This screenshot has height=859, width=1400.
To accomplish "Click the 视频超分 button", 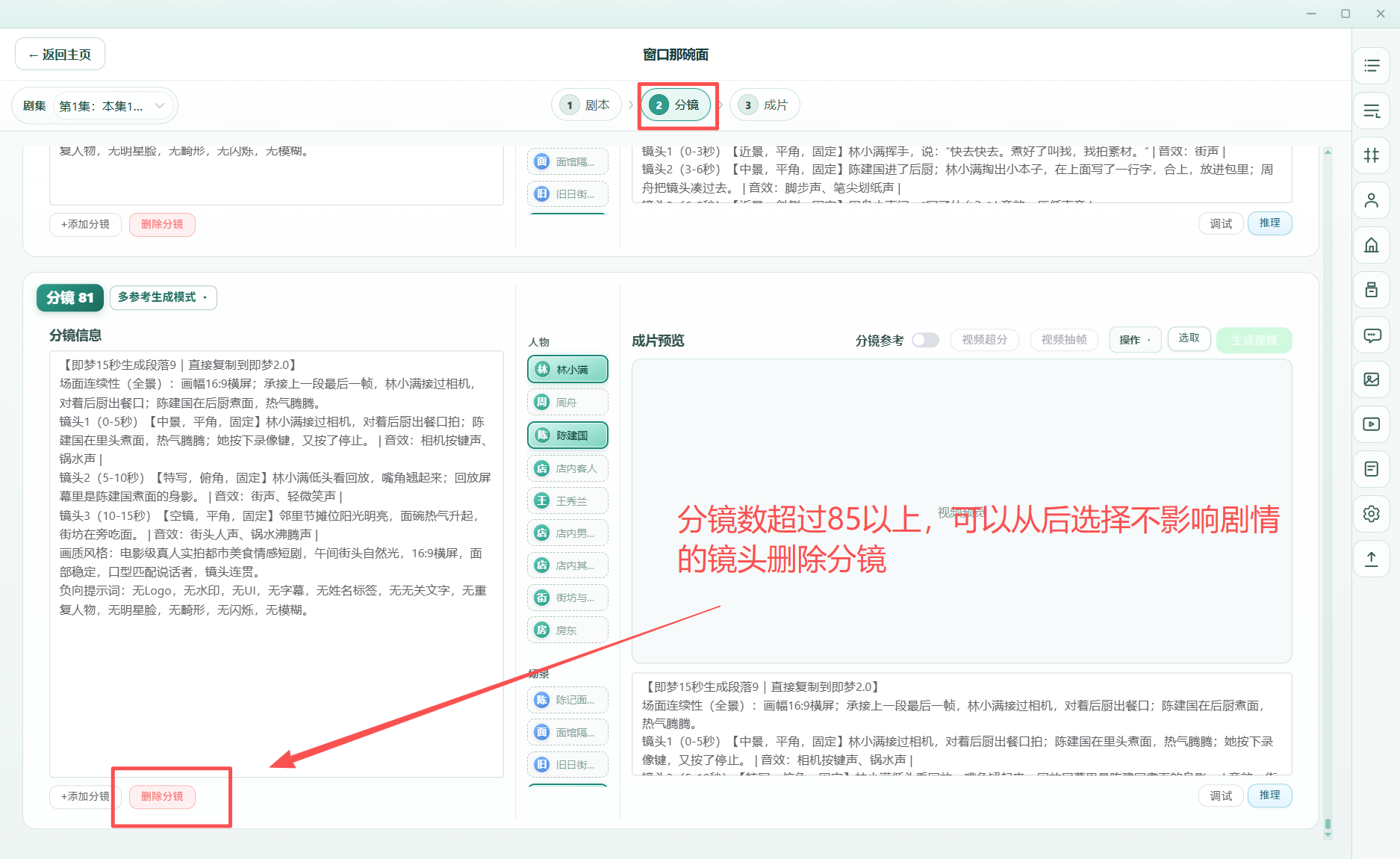I will 984,340.
